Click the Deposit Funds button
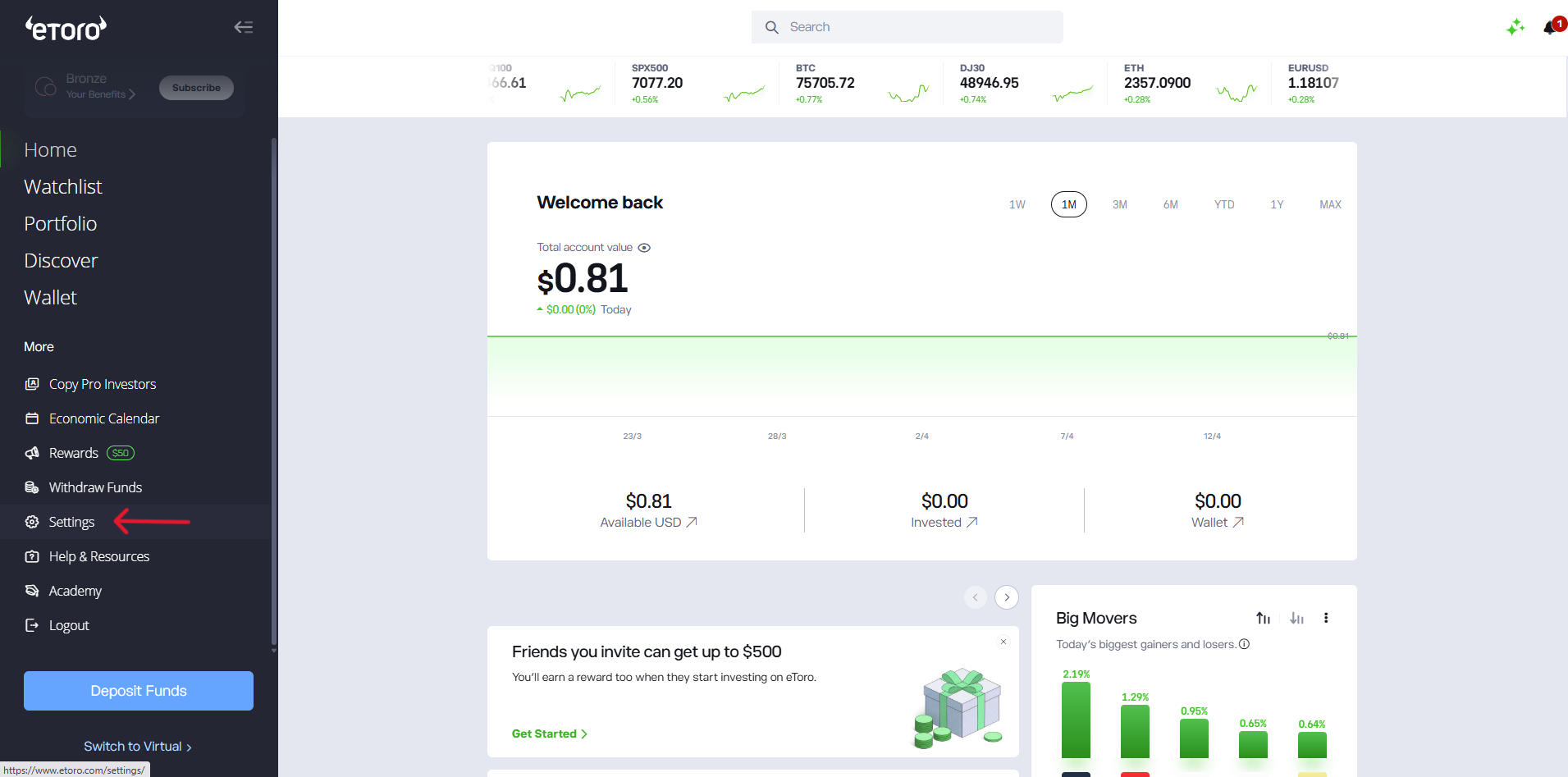 tap(139, 691)
